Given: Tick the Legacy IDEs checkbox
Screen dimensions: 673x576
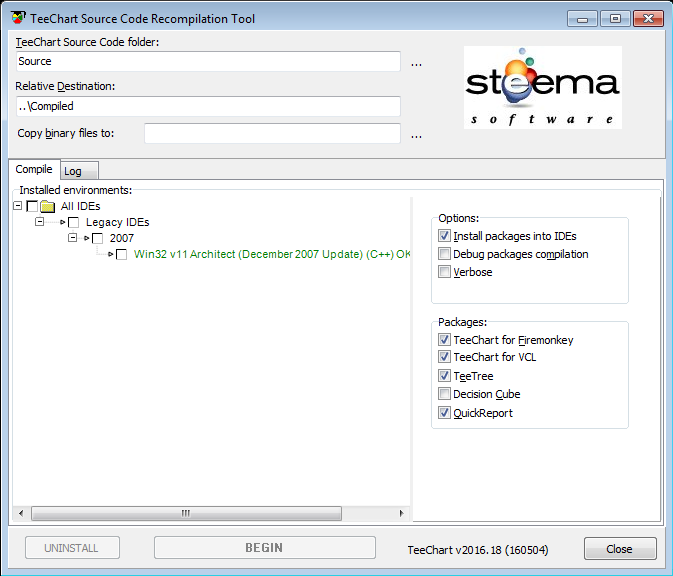Looking at the screenshot, I should pyautogui.click(x=74, y=222).
